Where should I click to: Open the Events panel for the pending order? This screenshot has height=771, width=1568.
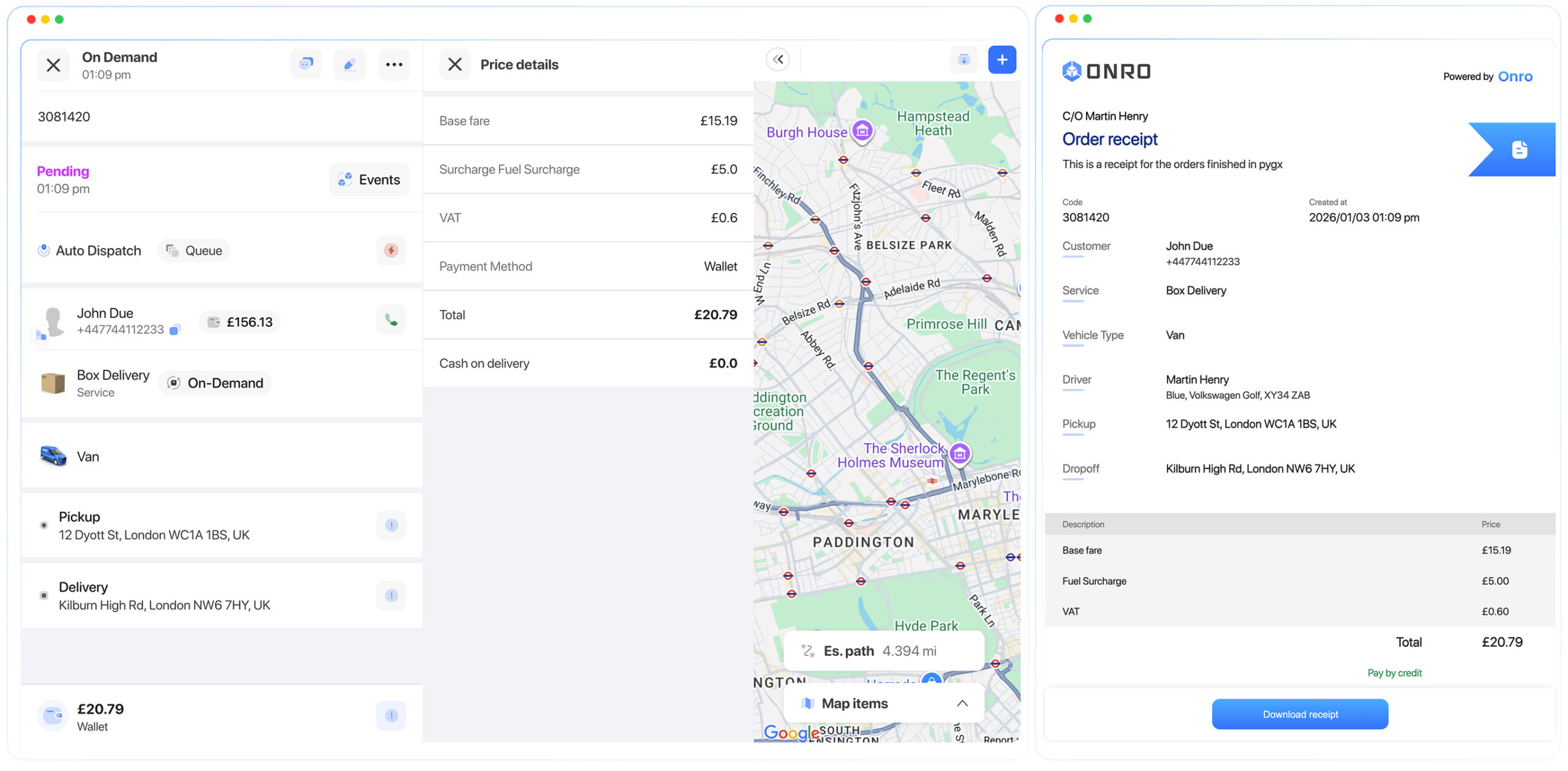[x=369, y=179]
